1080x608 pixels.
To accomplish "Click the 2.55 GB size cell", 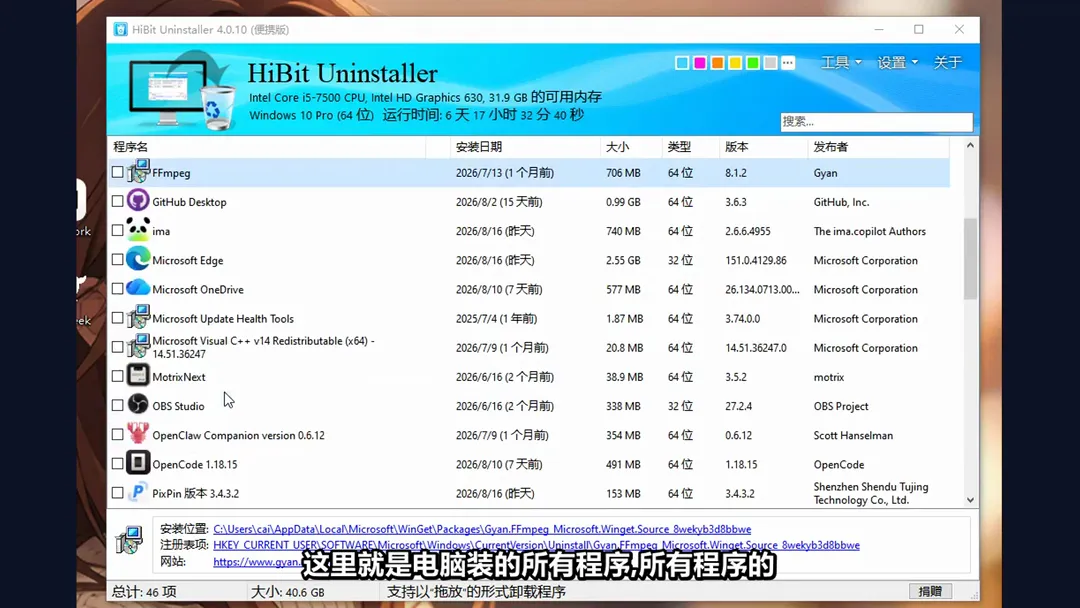I will coord(623,260).
